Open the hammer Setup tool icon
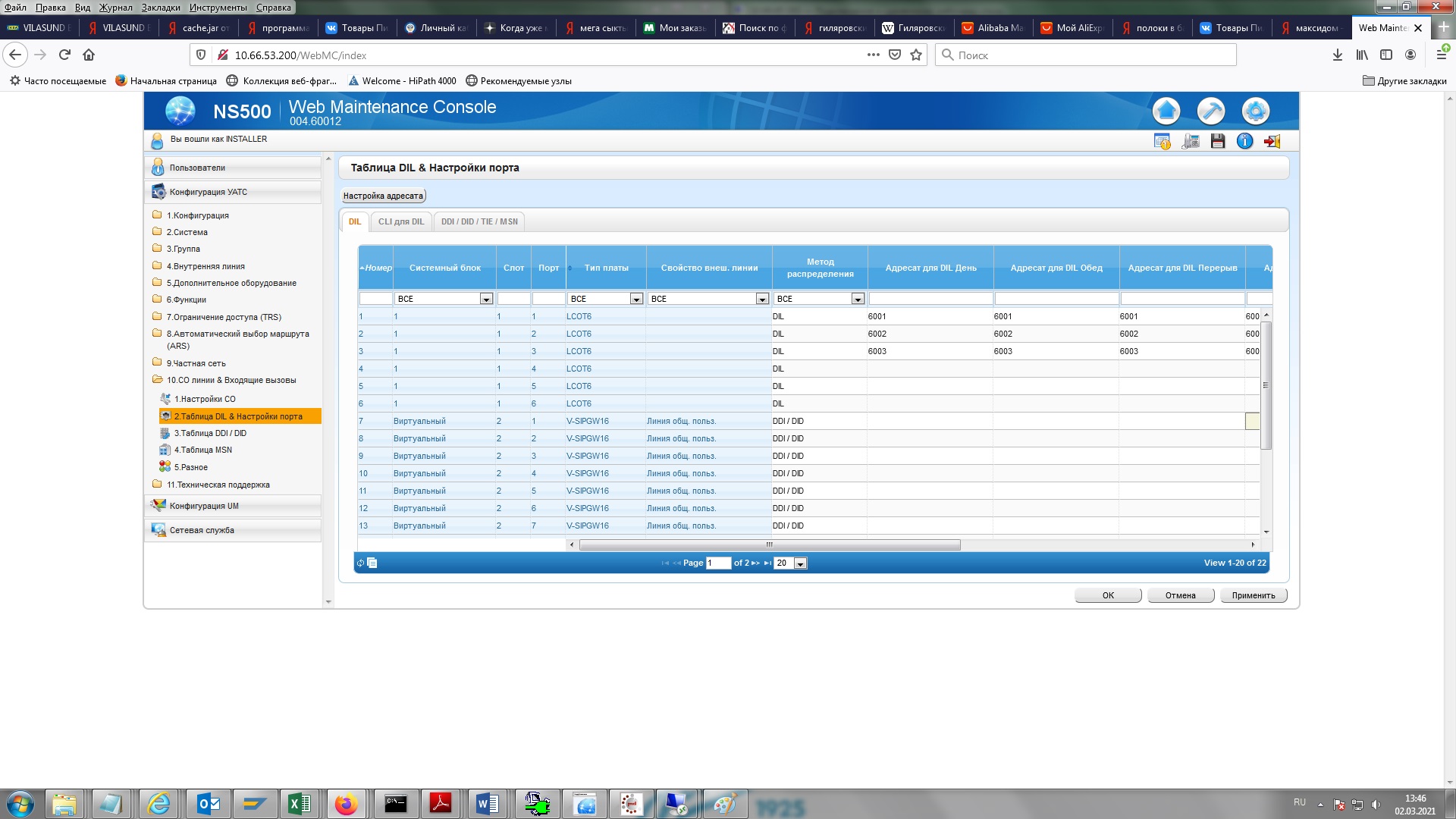 [1211, 111]
